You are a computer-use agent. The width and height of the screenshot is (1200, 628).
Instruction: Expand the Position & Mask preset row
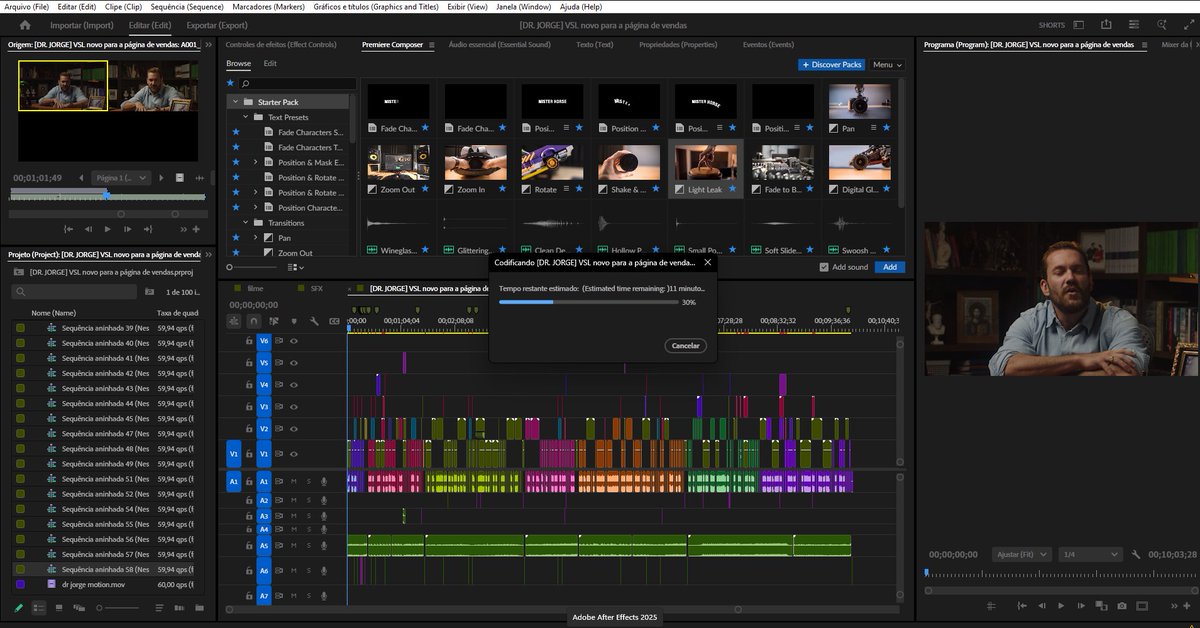[256, 162]
